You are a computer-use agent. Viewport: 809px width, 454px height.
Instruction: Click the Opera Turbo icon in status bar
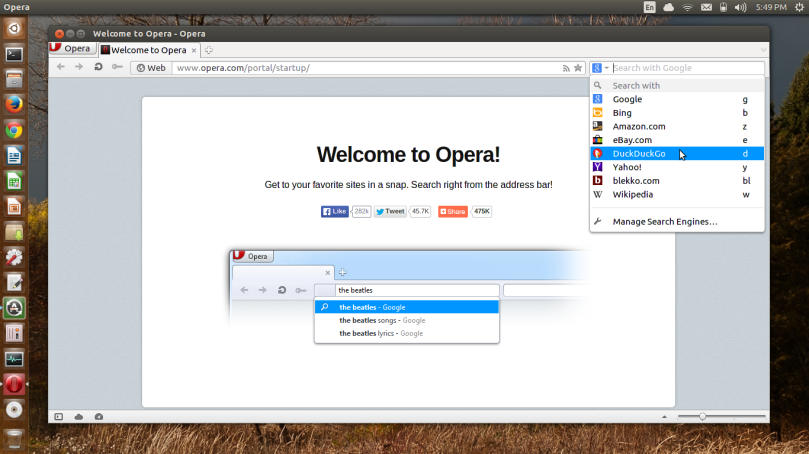tap(99, 416)
